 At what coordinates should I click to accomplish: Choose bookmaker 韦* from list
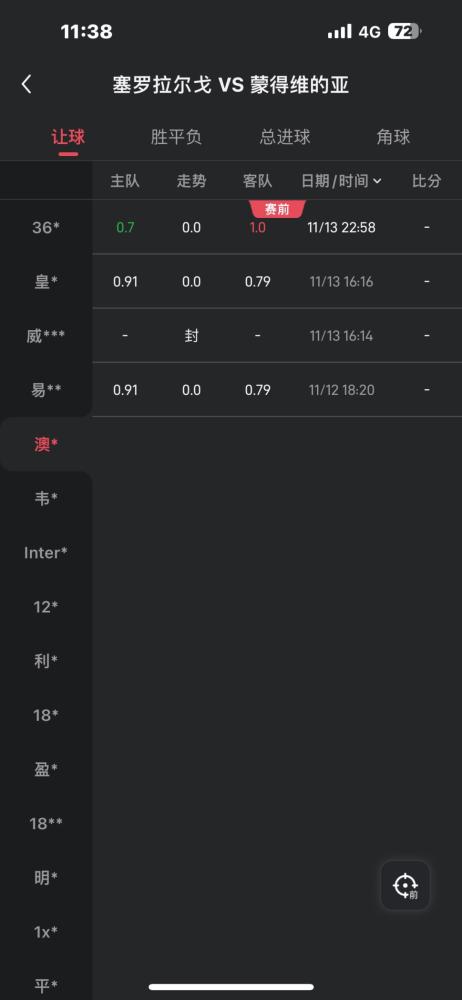[46, 499]
